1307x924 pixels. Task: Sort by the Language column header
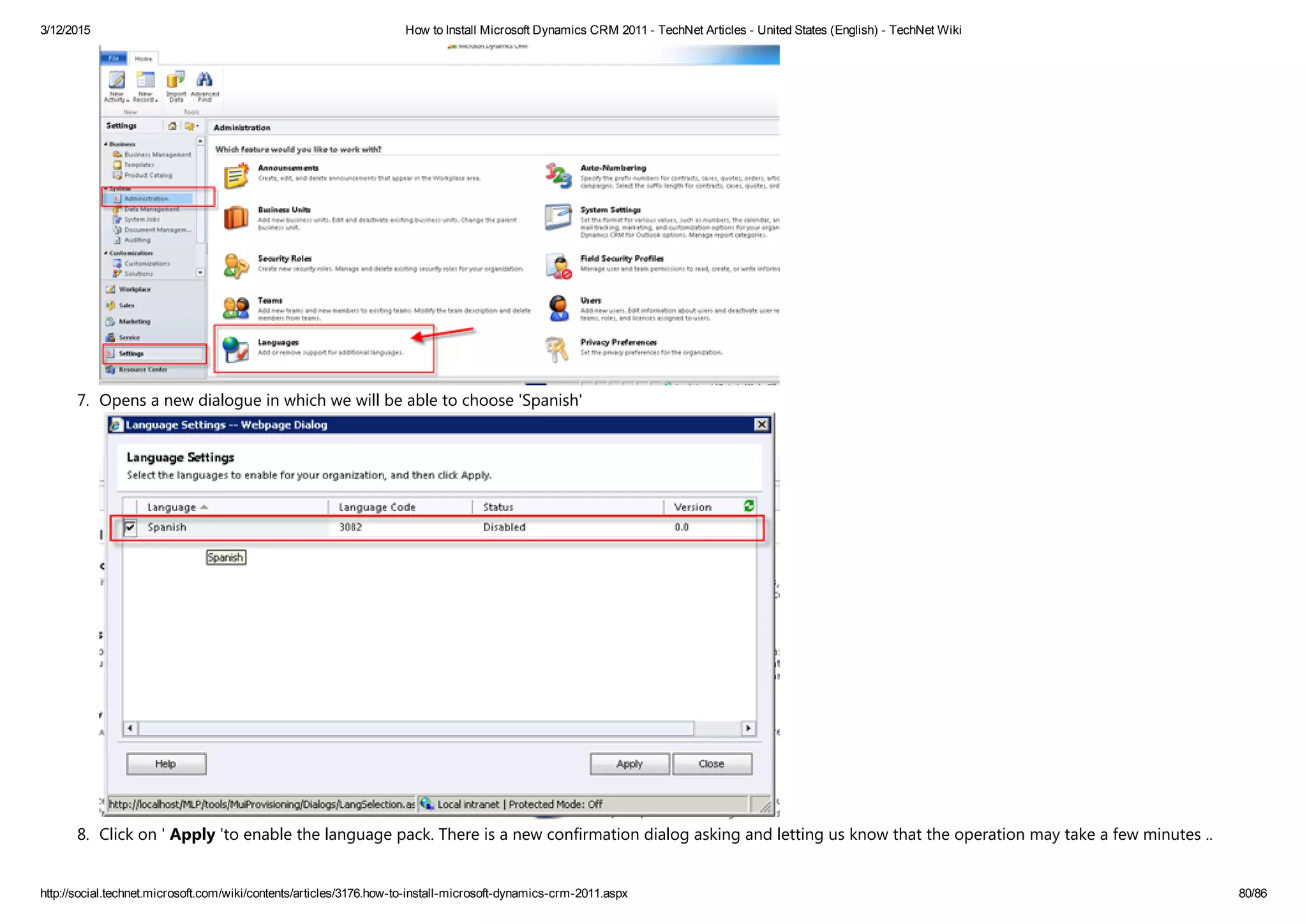click(x=171, y=507)
